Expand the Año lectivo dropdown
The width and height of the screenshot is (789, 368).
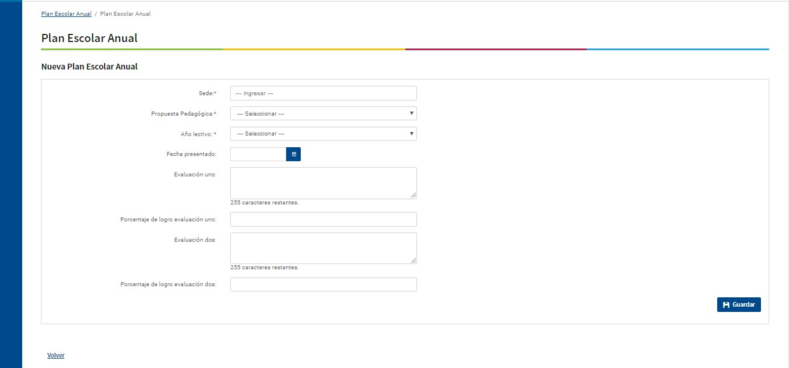click(x=324, y=134)
